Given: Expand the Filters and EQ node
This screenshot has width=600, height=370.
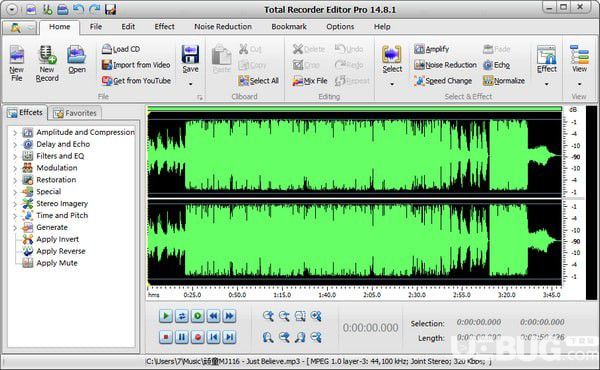Looking at the screenshot, I should coord(15,156).
